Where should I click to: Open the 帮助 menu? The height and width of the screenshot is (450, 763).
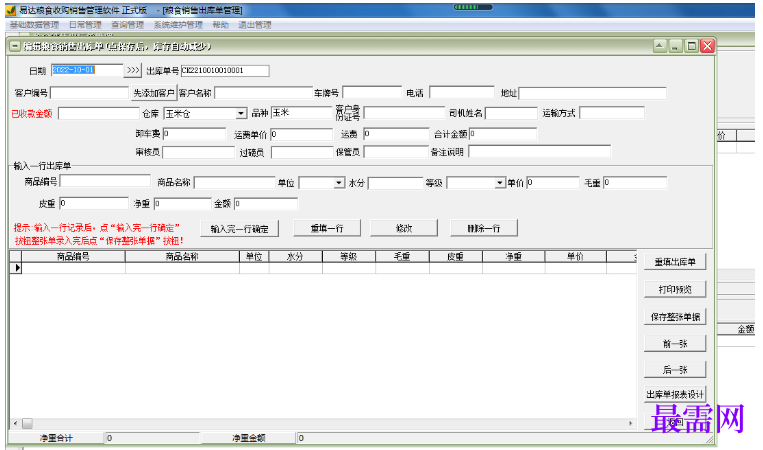tap(220, 25)
